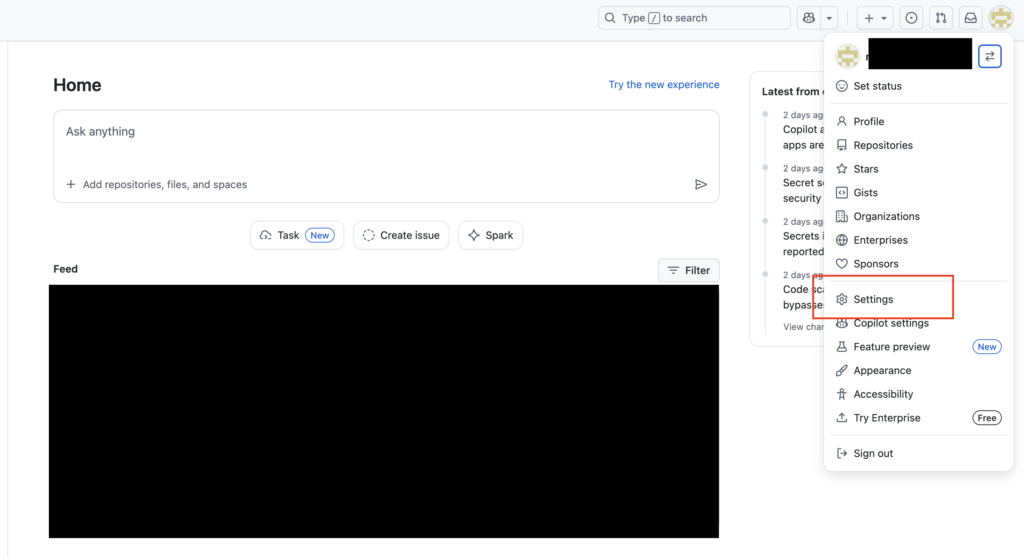Open the Copilot chat icon in header
This screenshot has width=1024, height=557.
tap(808, 18)
